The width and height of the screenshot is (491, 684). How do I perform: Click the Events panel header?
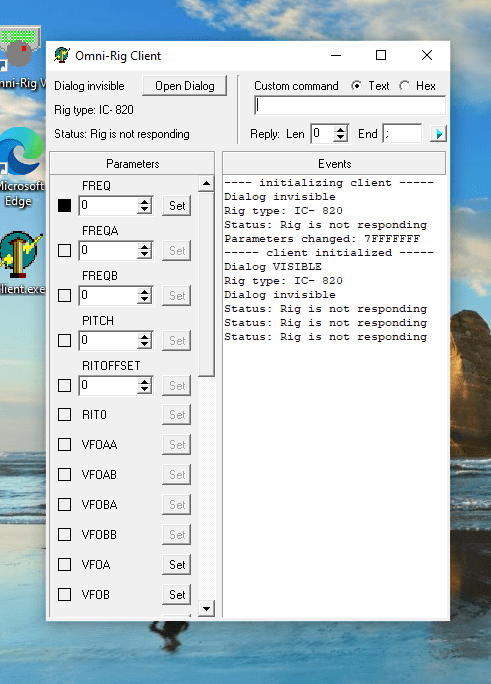click(x=334, y=164)
